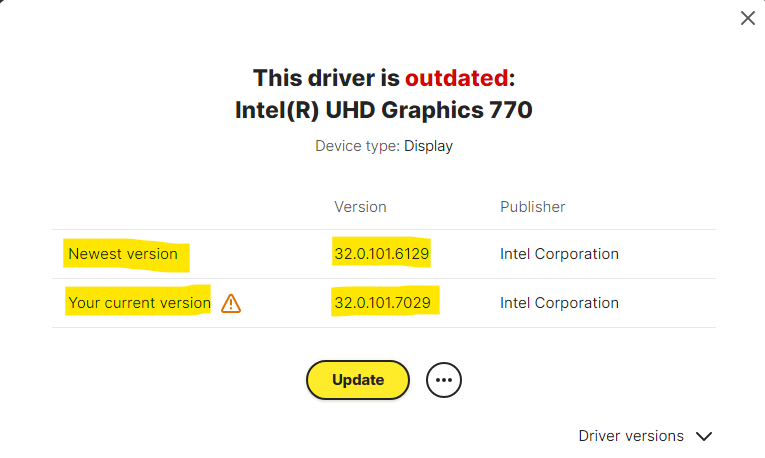This screenshot has height=458, width=765.
Task: Click the Display device type value
Action: (429, 146)
